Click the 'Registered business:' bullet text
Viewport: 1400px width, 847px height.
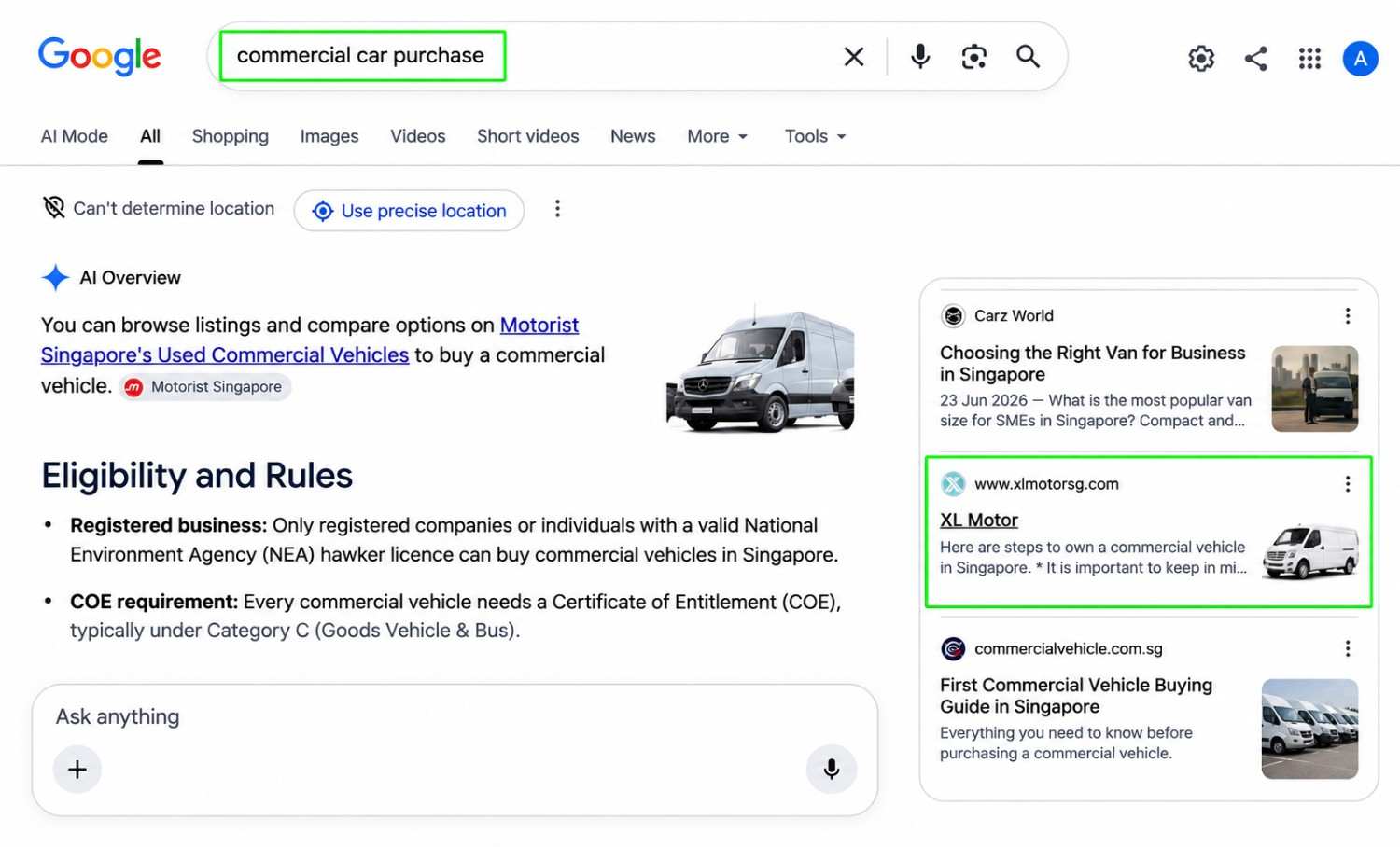pyautogui.click(x=169, y=525)
